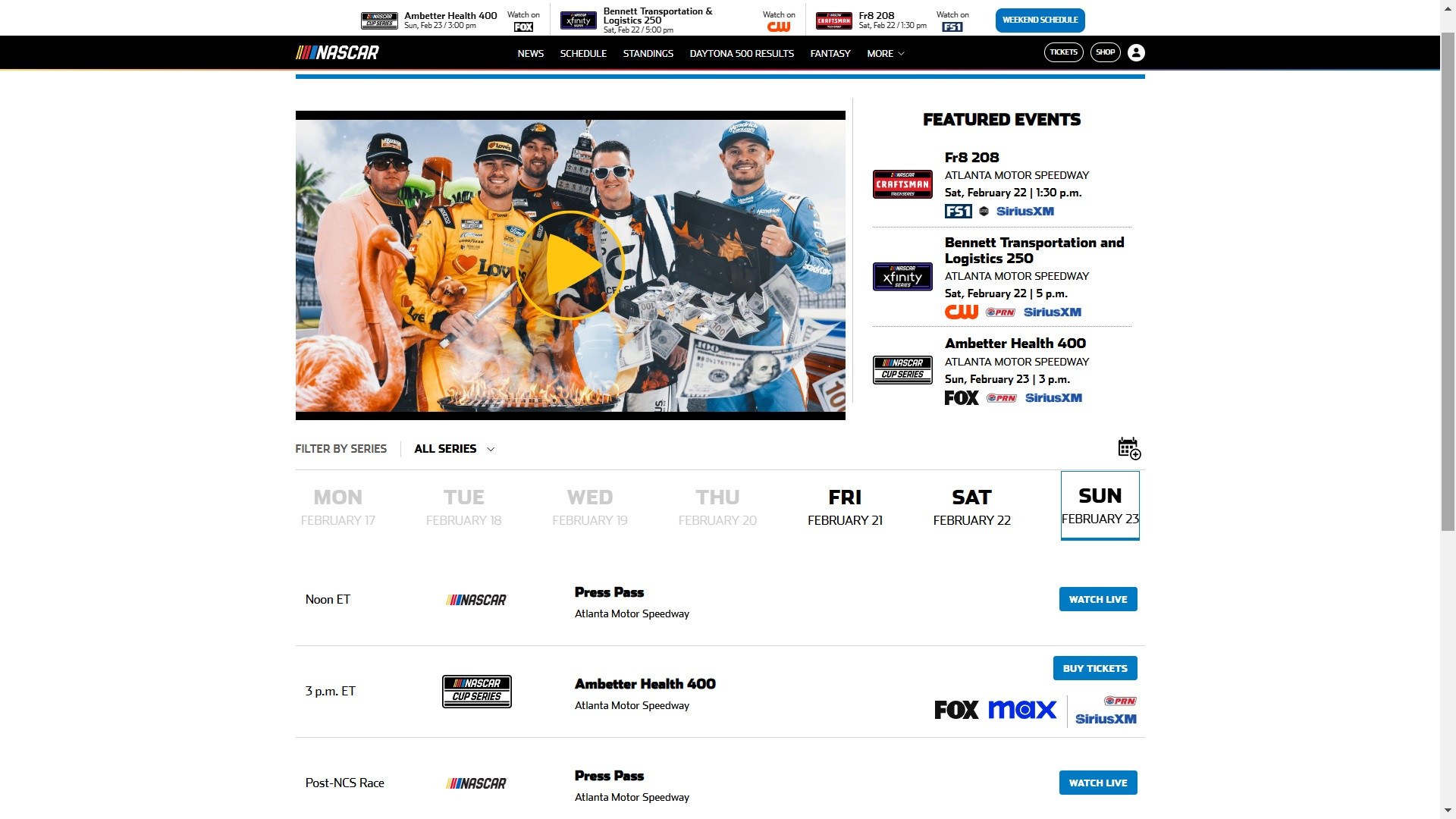Image resolution: width=1456 pixels, height=819 pixels.
Task: Click CW logo under Bennett Transportation event
Action: tap(962, 312)
